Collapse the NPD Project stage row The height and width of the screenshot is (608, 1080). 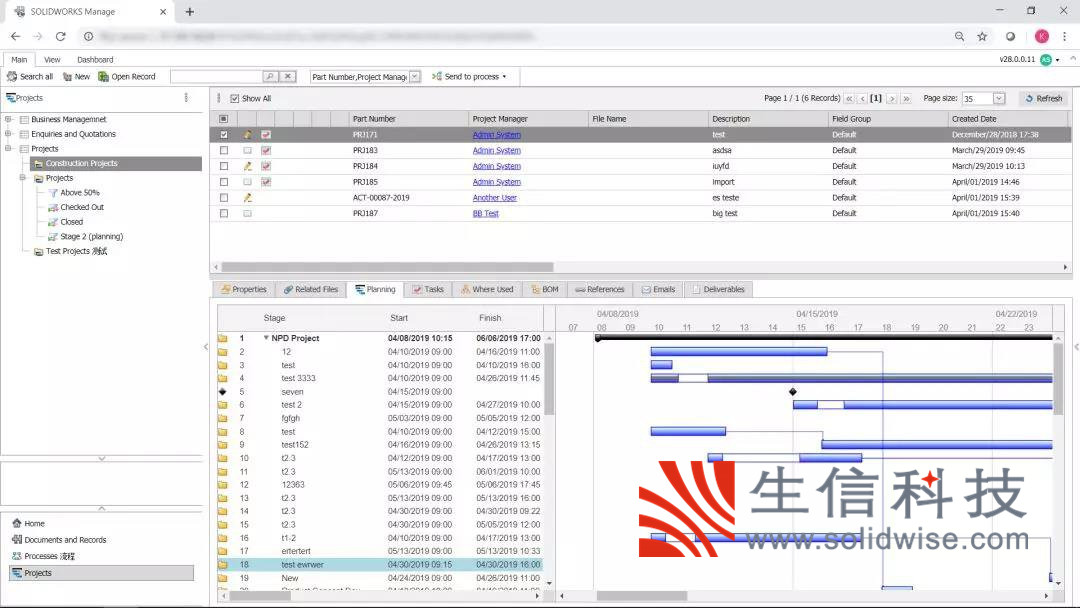point(266,338)
